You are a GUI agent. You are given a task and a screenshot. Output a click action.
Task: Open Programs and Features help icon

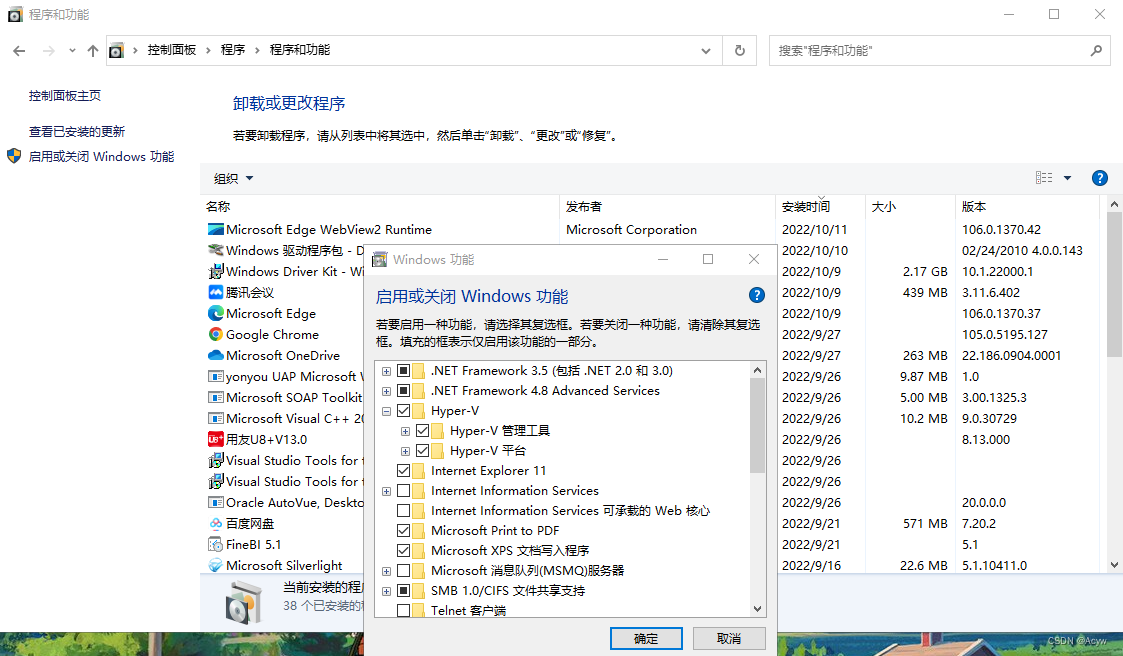pyautogui.click(x=1099, y=178)
